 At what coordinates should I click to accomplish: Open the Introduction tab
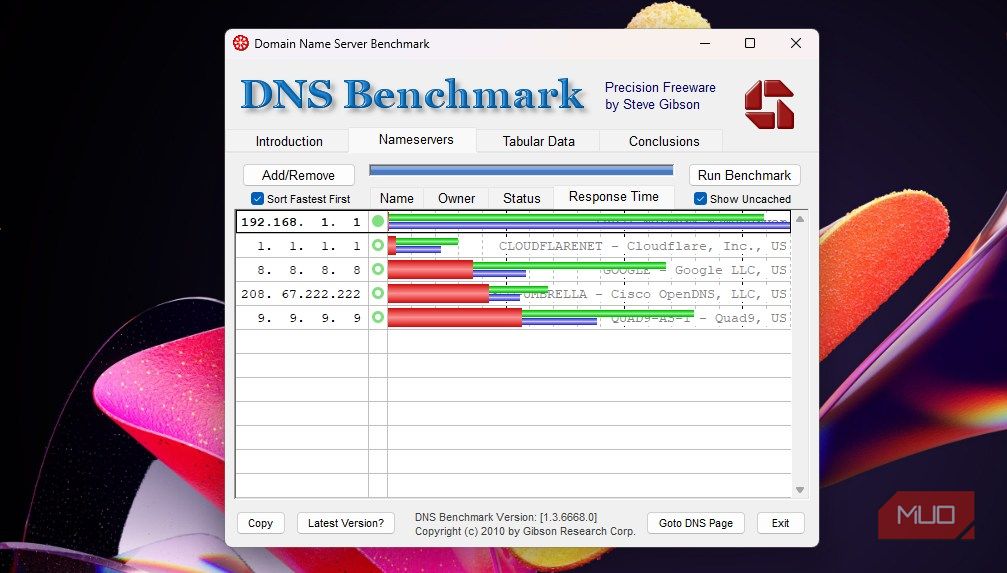pos(289,141)
